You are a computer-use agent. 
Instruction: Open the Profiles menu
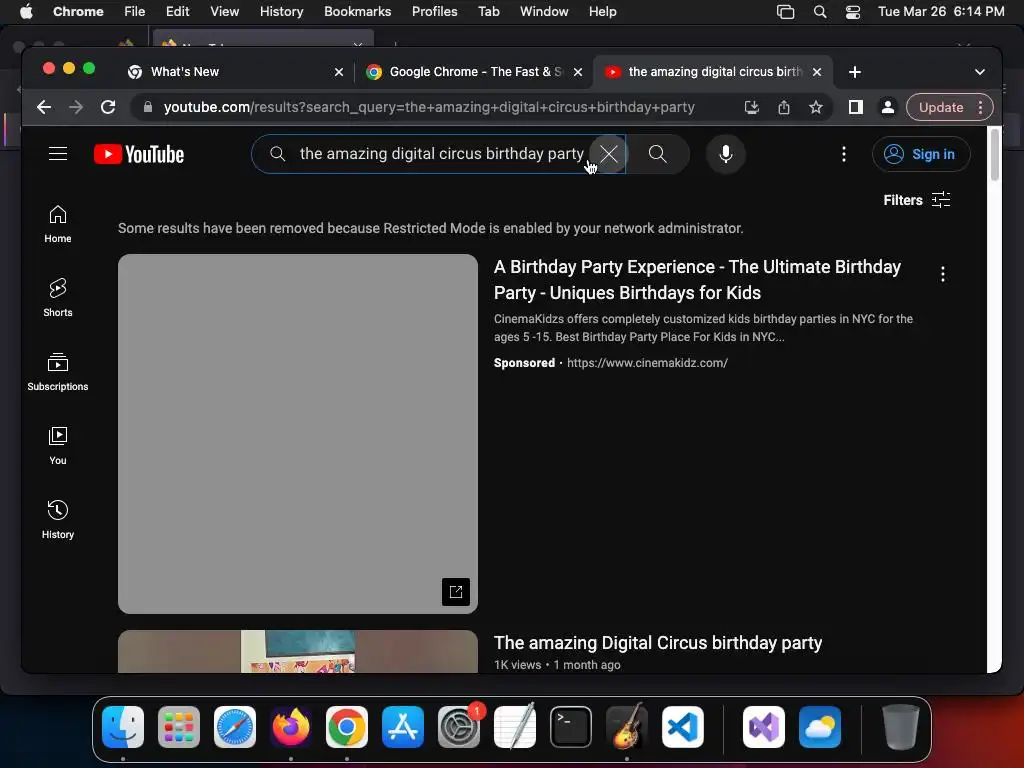click(434, 11)
